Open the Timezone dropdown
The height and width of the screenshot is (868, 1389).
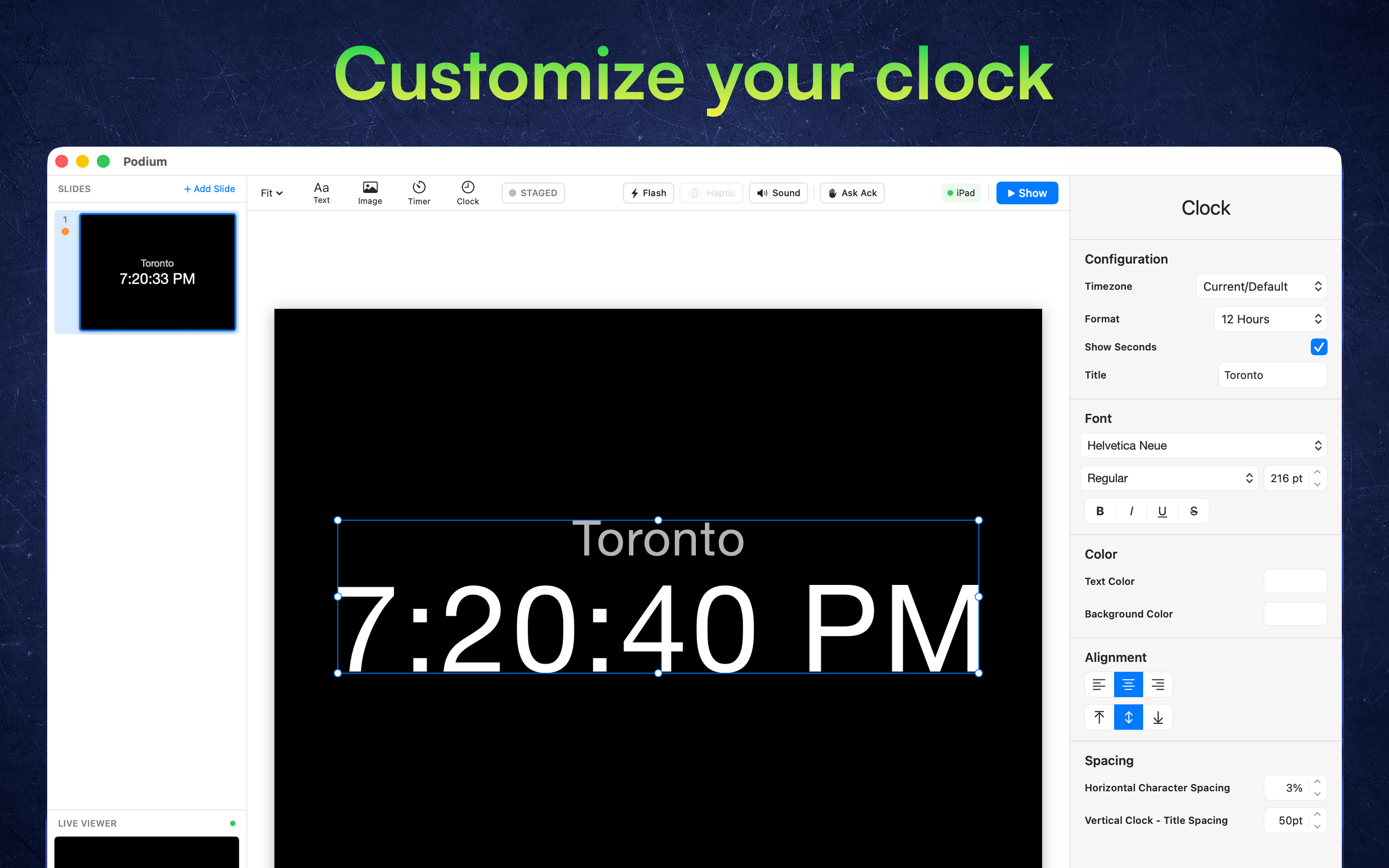click(1261, 286)
